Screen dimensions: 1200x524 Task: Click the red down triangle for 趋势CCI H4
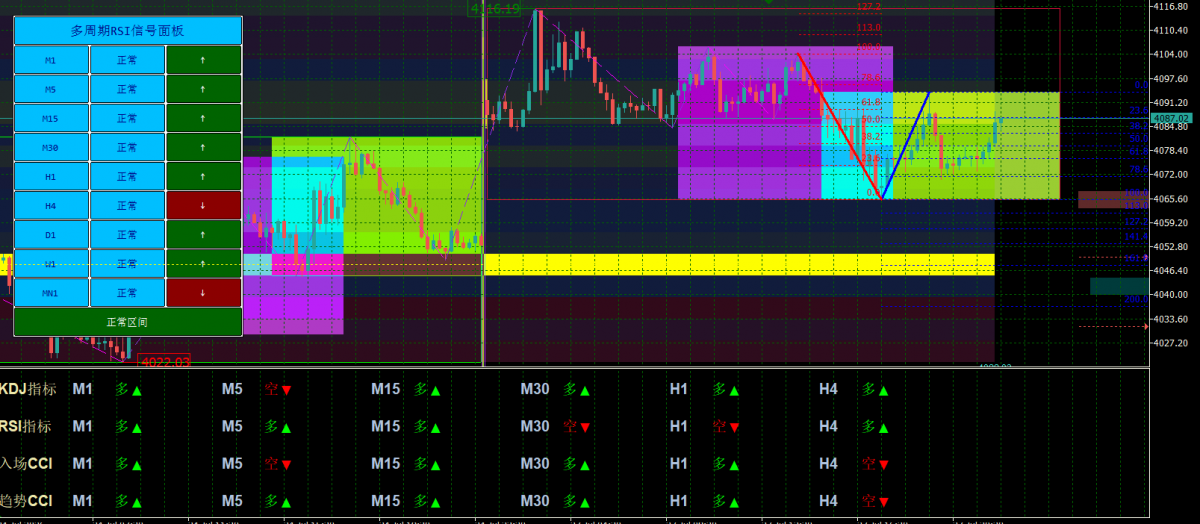click(x=883, y=502)
